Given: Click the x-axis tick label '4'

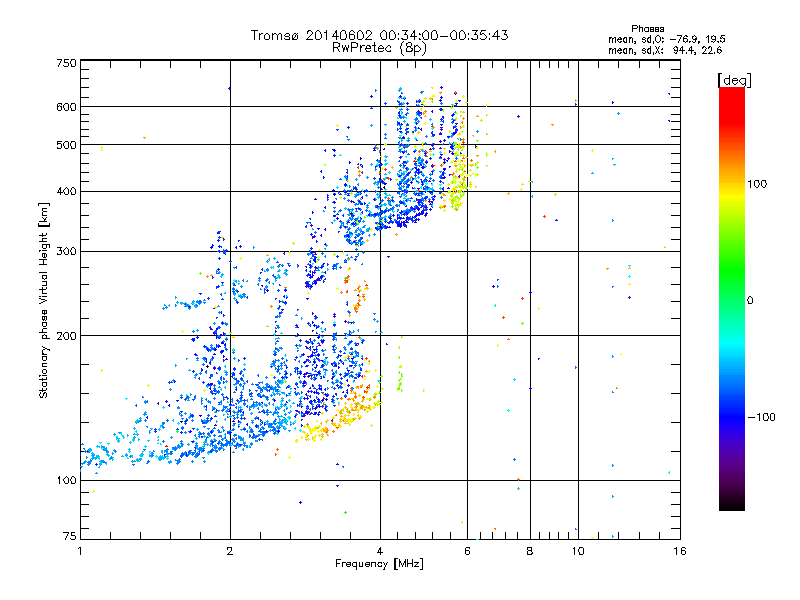Looking at the screenshot, I should 380,551.
